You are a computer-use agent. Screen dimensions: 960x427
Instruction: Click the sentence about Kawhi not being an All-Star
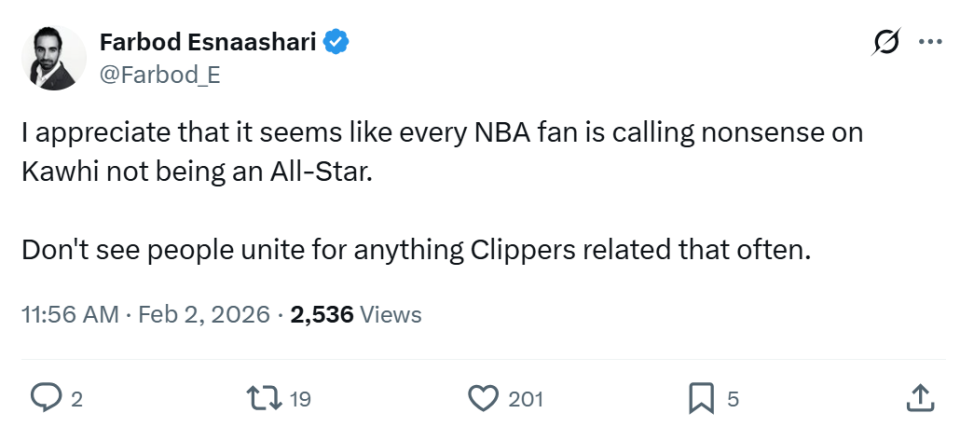coord(441,150)
